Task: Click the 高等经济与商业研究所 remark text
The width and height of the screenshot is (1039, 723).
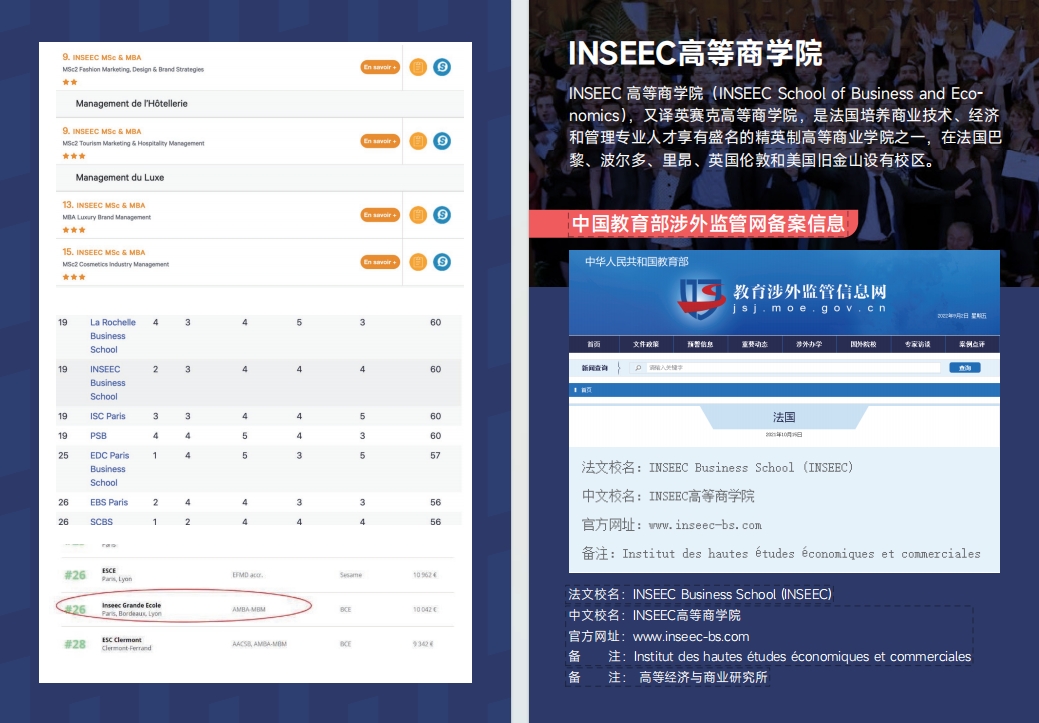Action: (x=703, y=677)
